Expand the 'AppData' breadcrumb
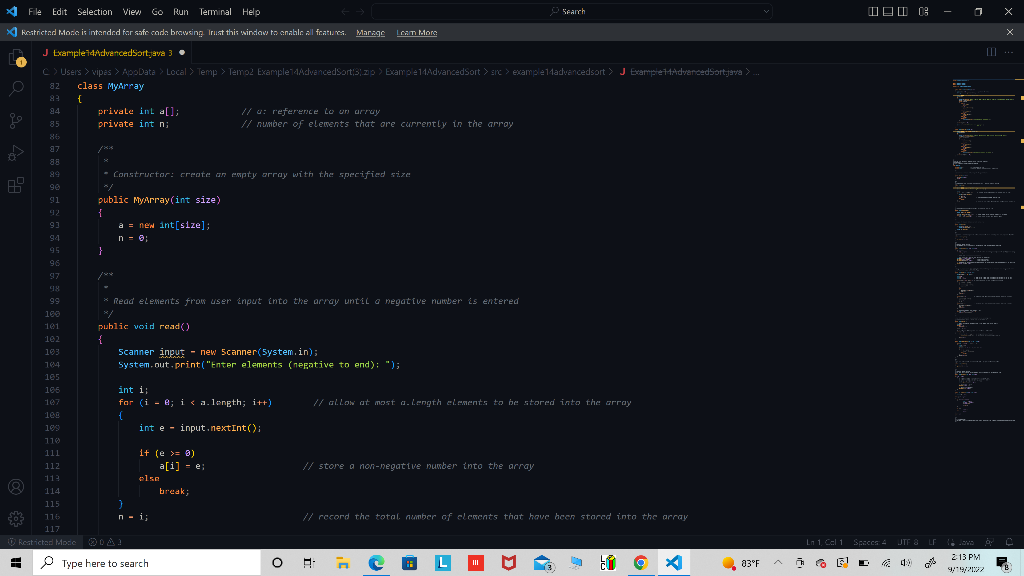The height and width of the screenshot is (576, 1024). tap(138, 72)
